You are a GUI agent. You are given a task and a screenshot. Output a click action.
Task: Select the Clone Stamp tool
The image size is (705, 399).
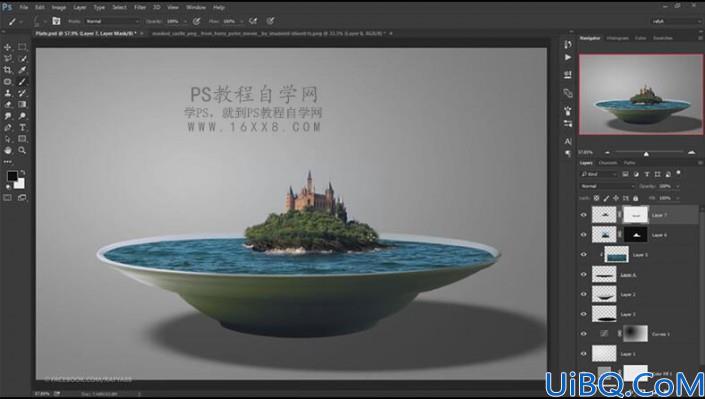pyautogui.click(x=8, y=93)
